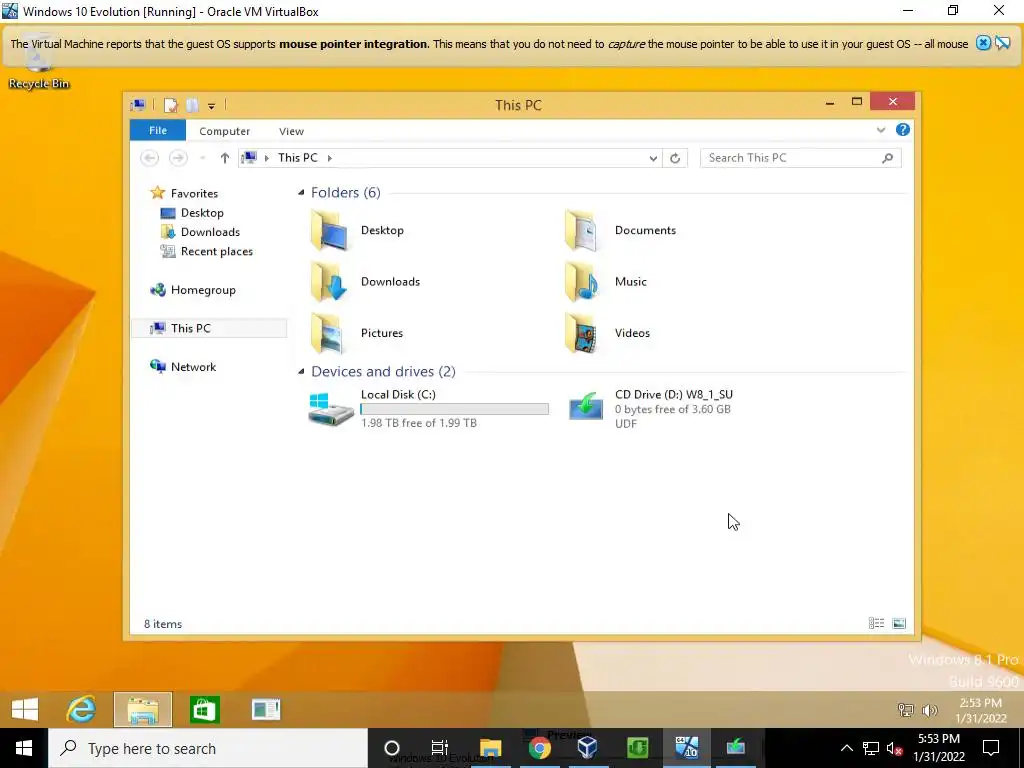Image resolution: width=1024 pixels, height=768 pixels.
Task: Show hidden icons in host tray
Action: [x=846, y=748]
